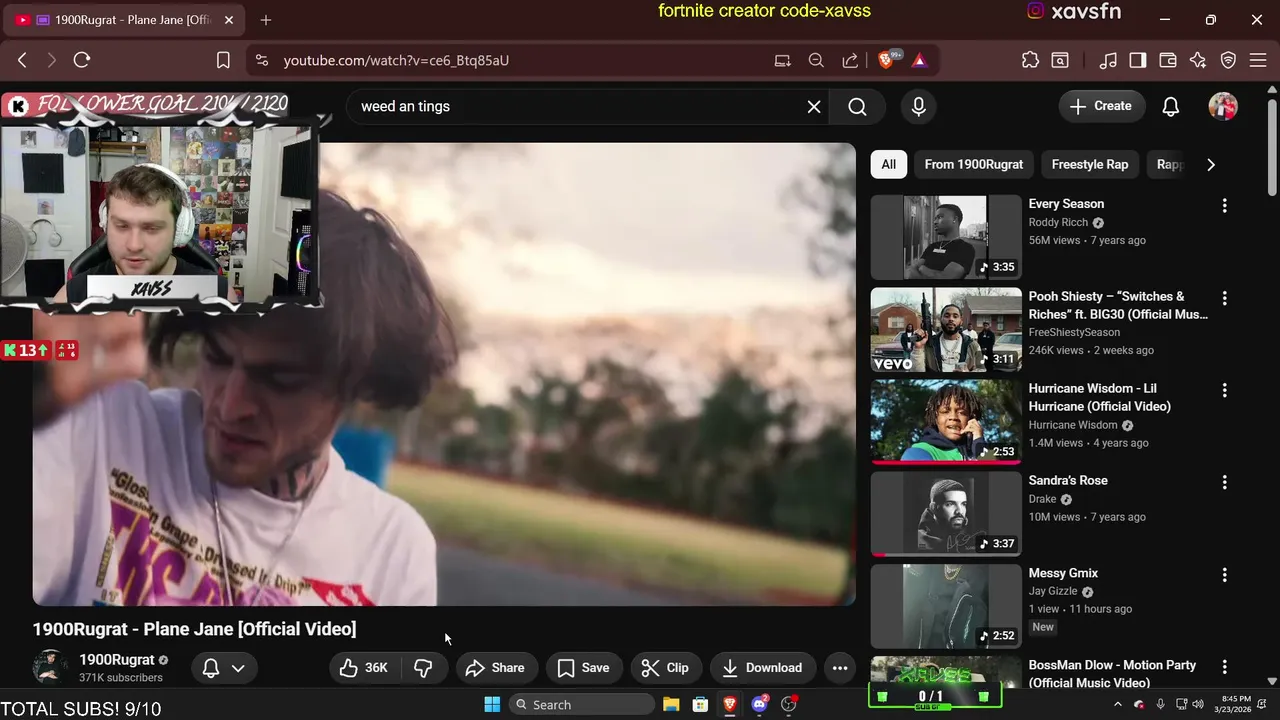Image resolution: width=1280 pixels, height=720 pixels.
Task: Open options for Messy Gmix video
Action: point(1224,575)
